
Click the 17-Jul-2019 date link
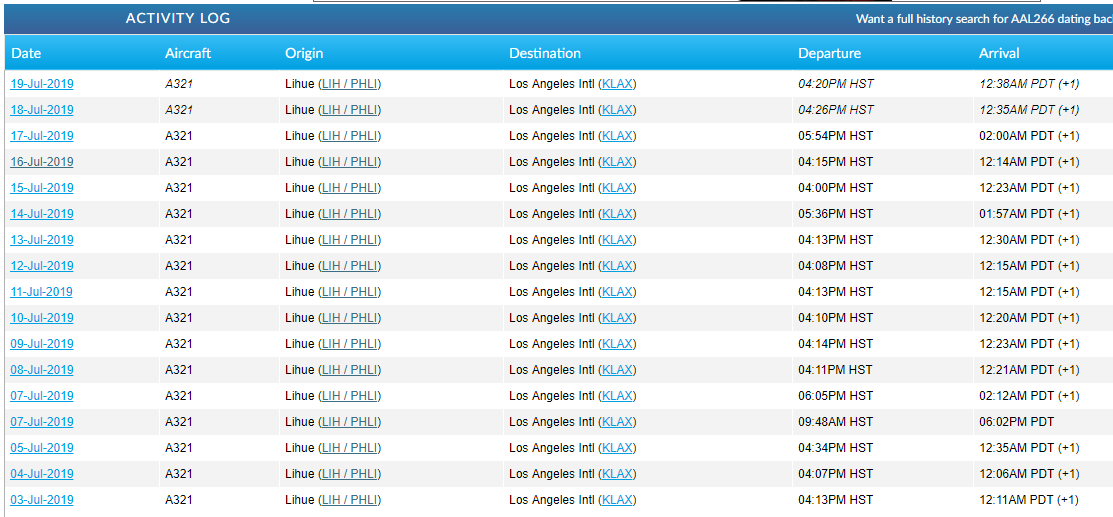pyautogui.click(x=42, y=136)
